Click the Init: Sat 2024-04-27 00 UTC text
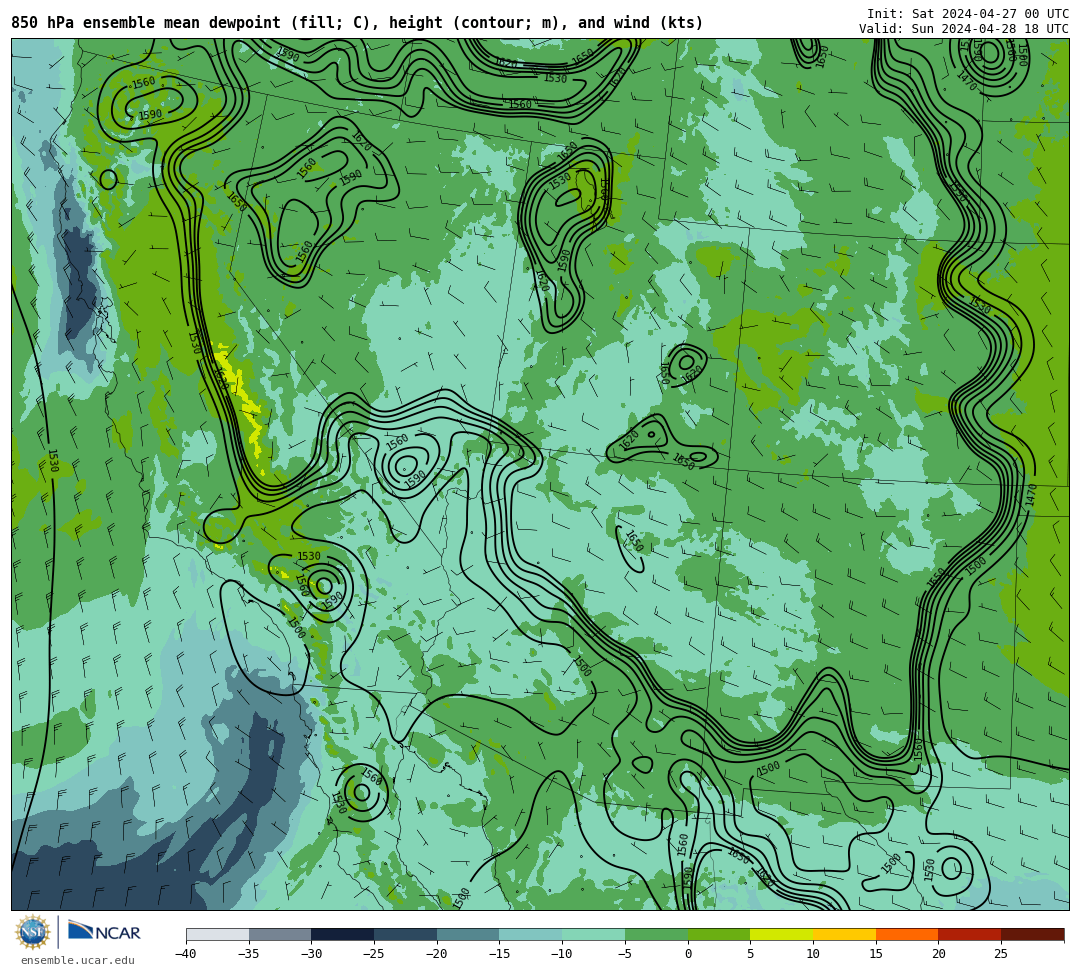Viewport: 1080px width, 973px height. pos(968,14)
